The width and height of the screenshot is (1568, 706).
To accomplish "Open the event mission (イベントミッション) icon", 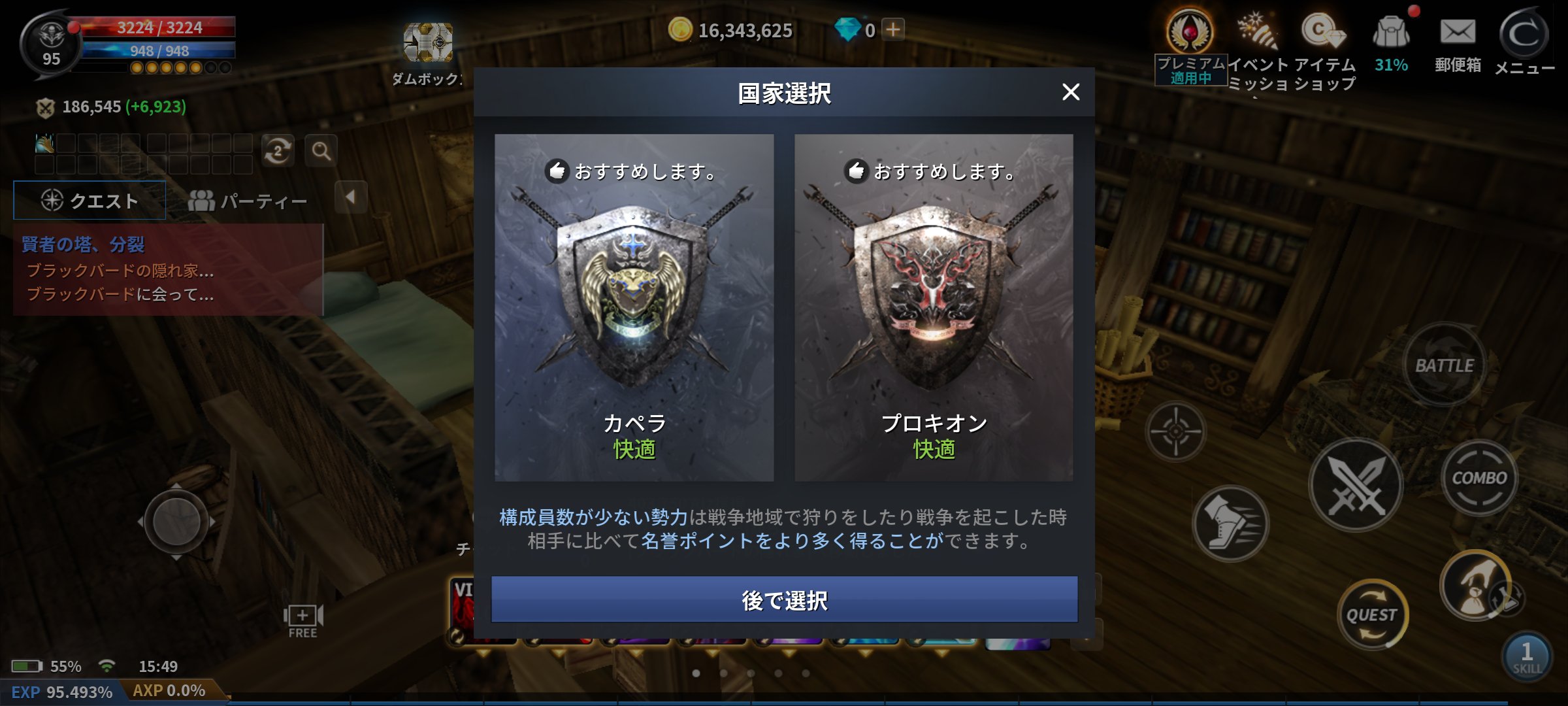I will pos(1258,51).
